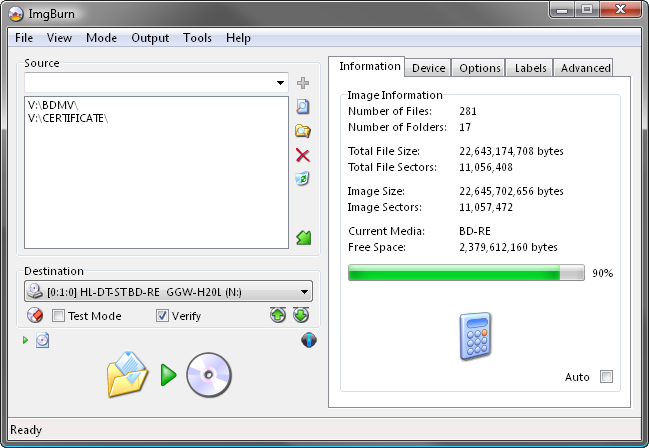Click the green up-arrow eject tray icon

tap(278, 315)
